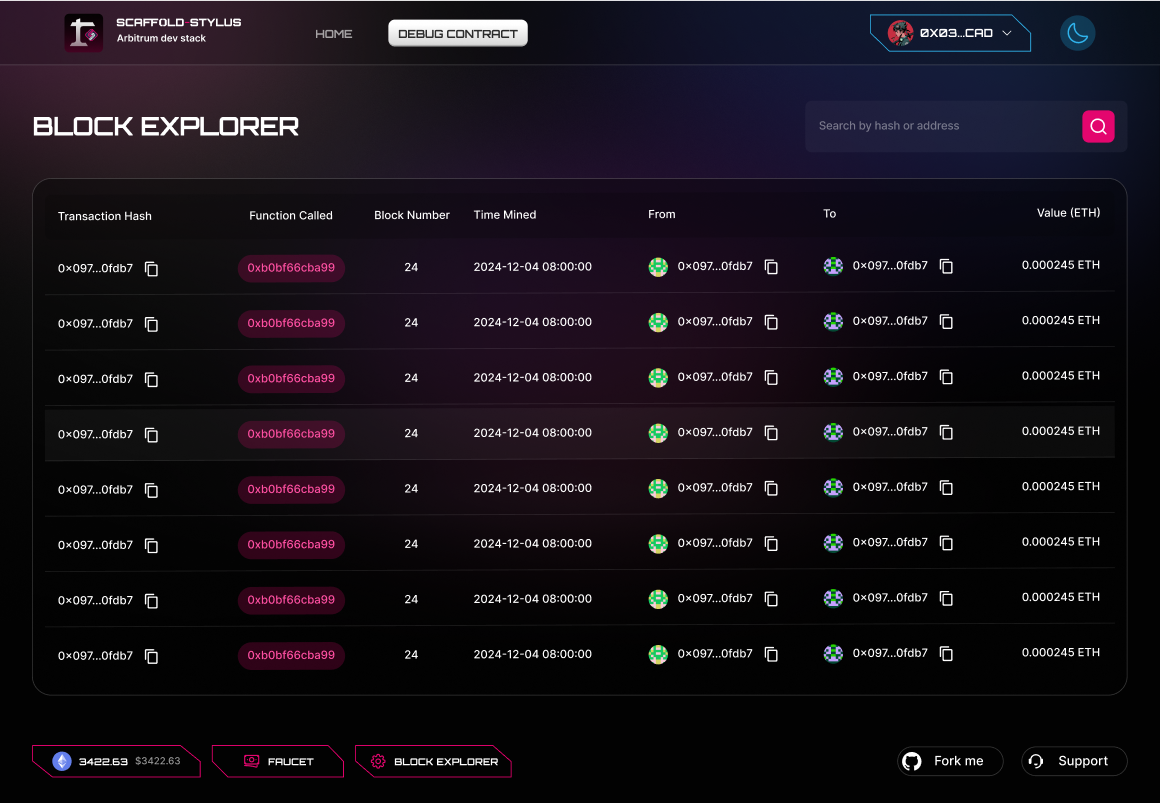1160x803 pixels.
Task: Click the magenta search icon button
Action: point(1098,126)
